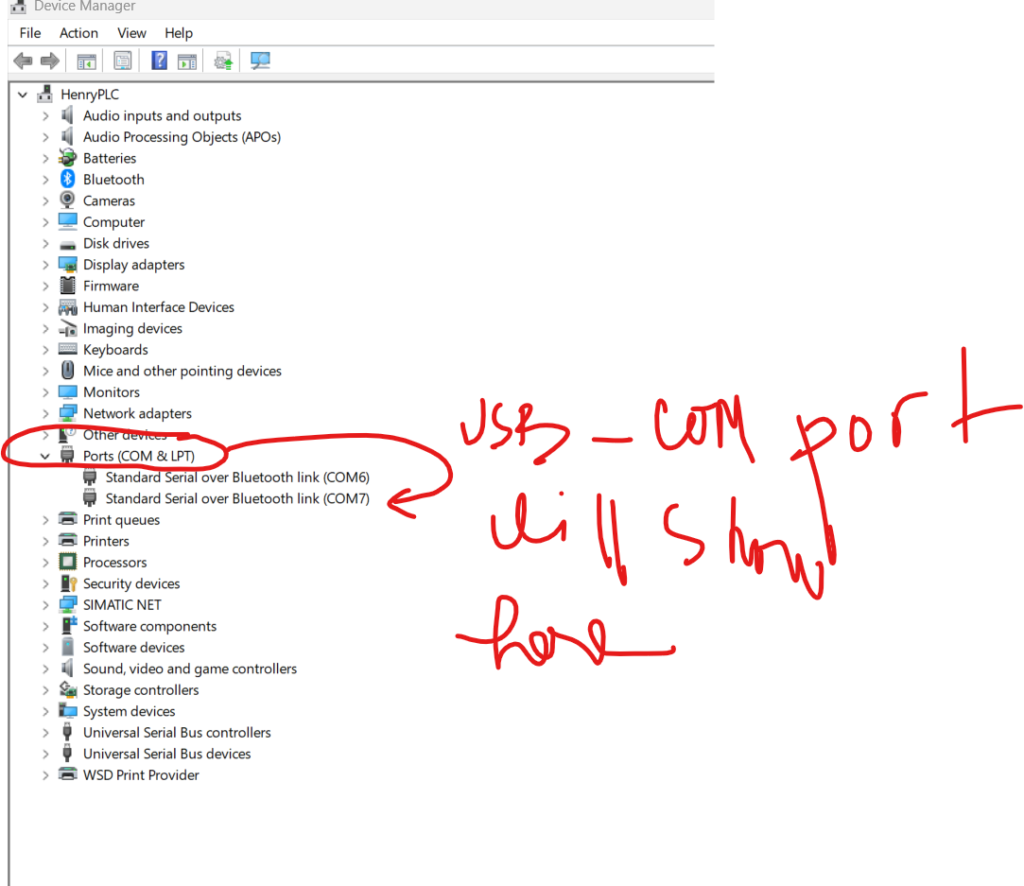Viewport: 1024px width, 886px height.
Task: Open the Action menu
Action: [x=78, y=33]
